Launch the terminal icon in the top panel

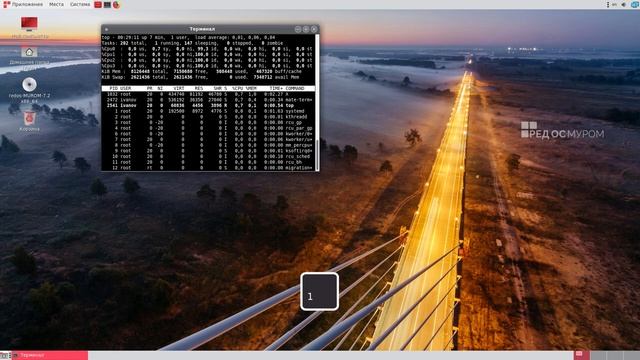(x=107, y=4)
